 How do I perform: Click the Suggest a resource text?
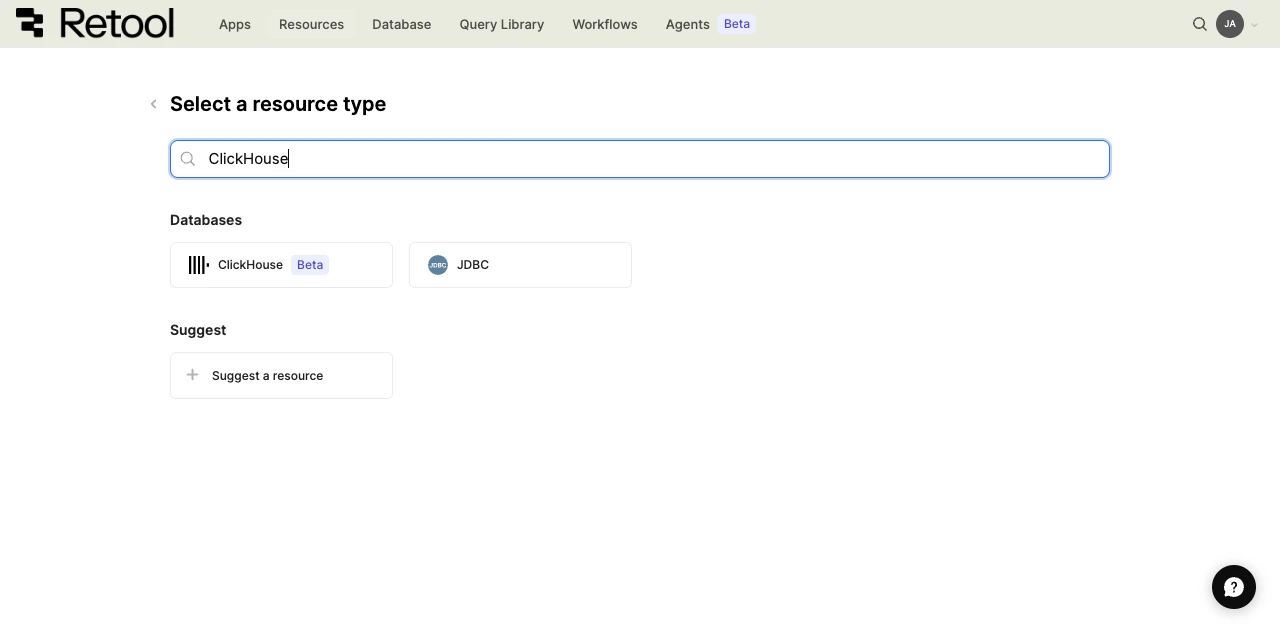click(267, 376)
